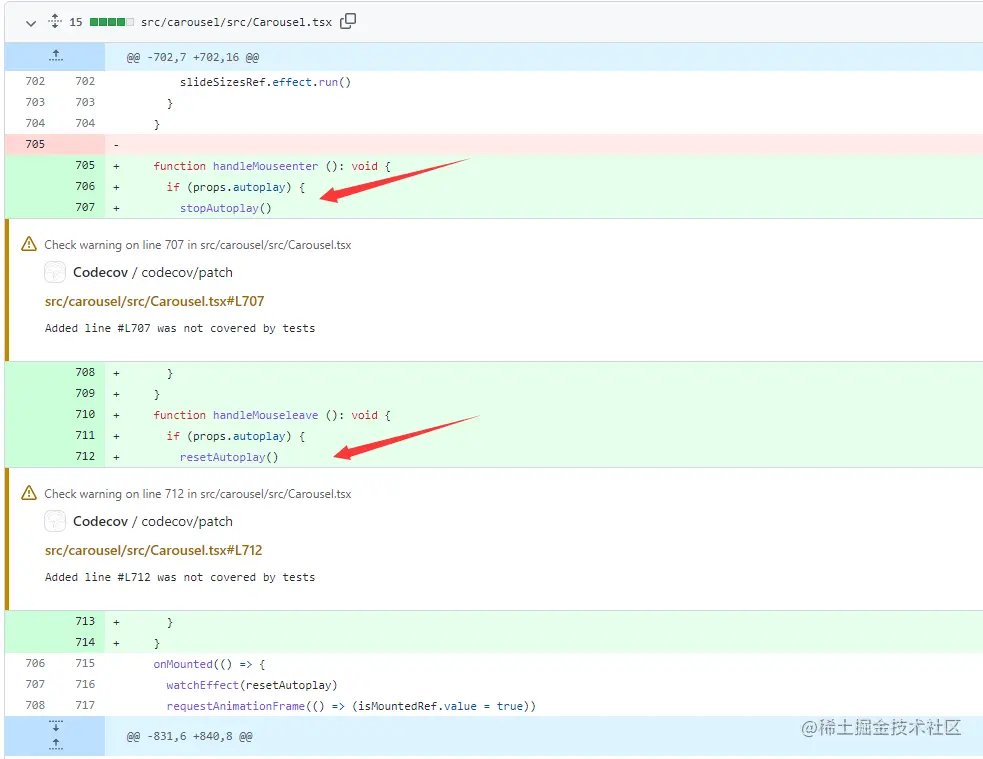The height and width of the screenshot is (759, 983).
Task: Select added line number 705
Action: (85, 165)
